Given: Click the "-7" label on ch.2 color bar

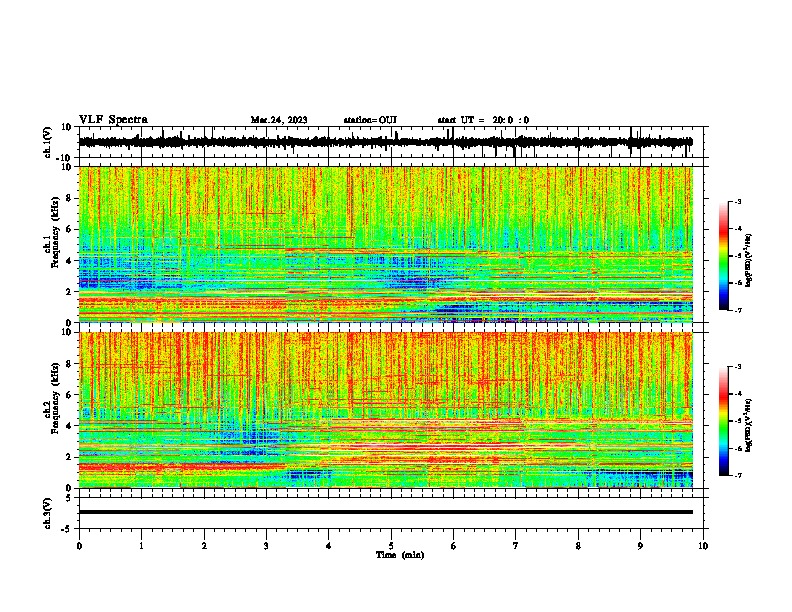Looking at the screenshot, I should click(738, 476).
